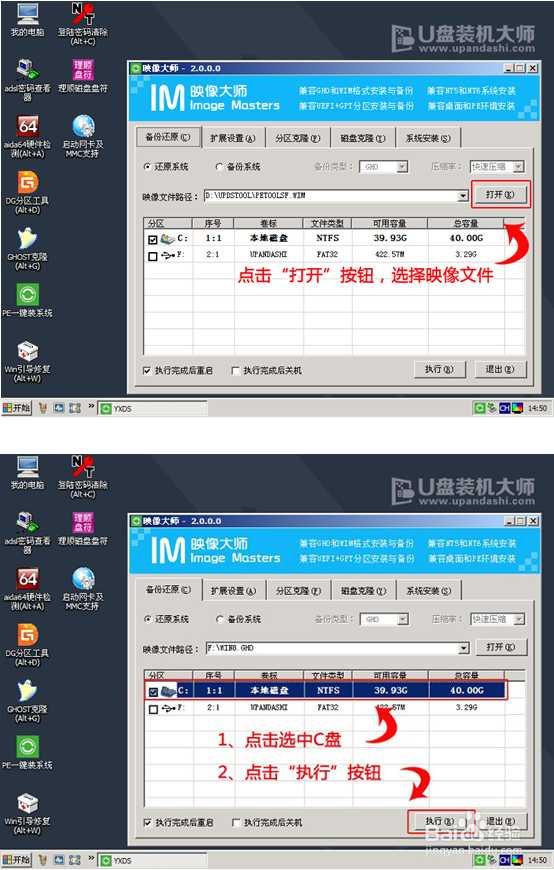
Task: Click 可用容量 column header in upper screenshot
Action: (390, 224)
